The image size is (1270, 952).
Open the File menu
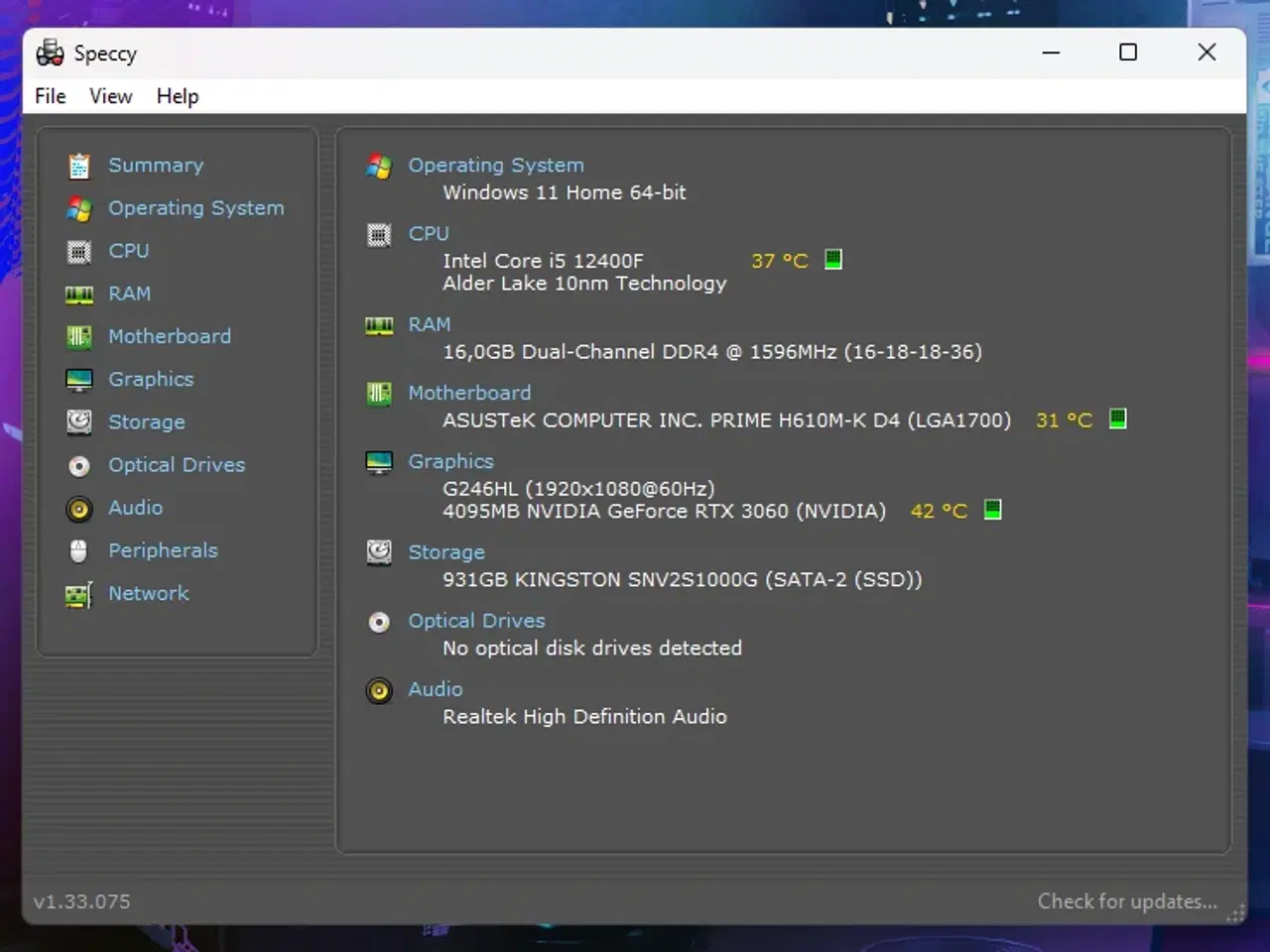49,96
